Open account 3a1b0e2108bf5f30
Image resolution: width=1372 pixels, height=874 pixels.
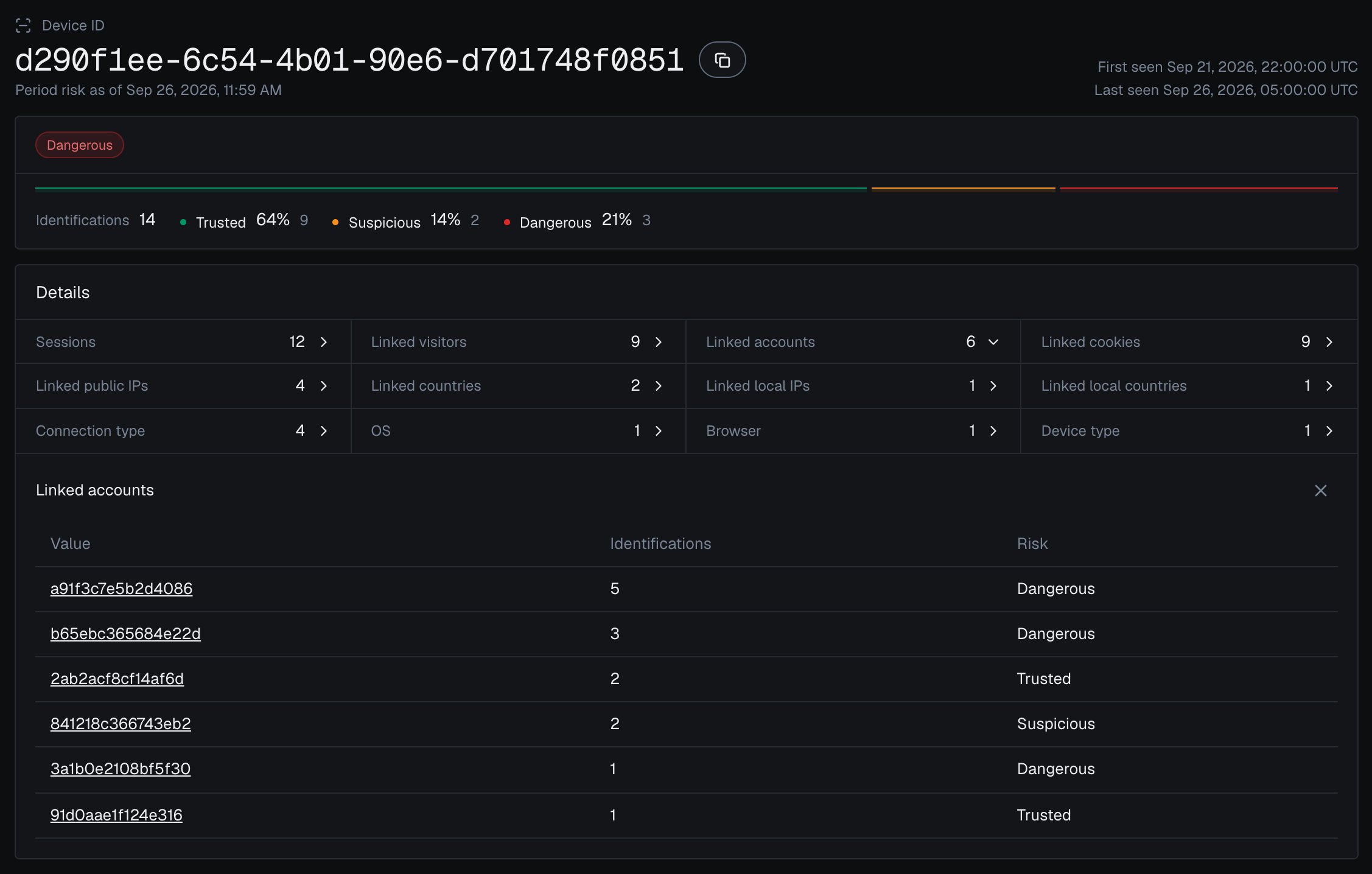121,769
